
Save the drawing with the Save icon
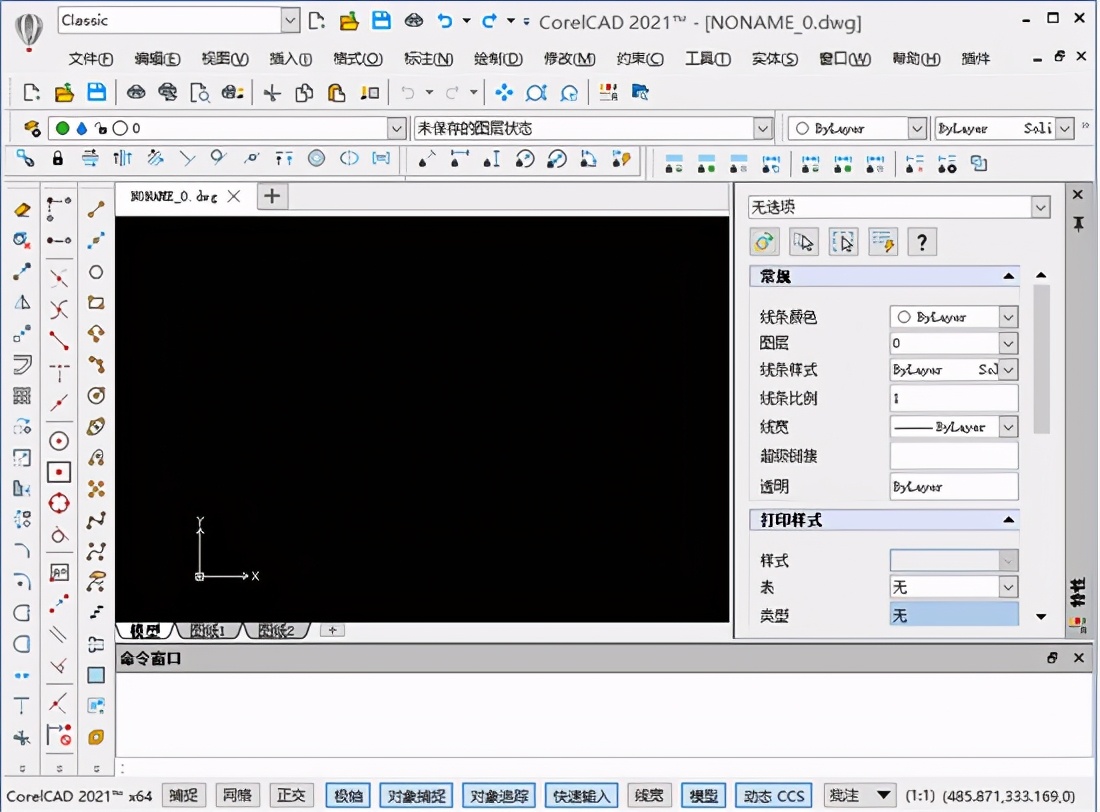(94, 92)
